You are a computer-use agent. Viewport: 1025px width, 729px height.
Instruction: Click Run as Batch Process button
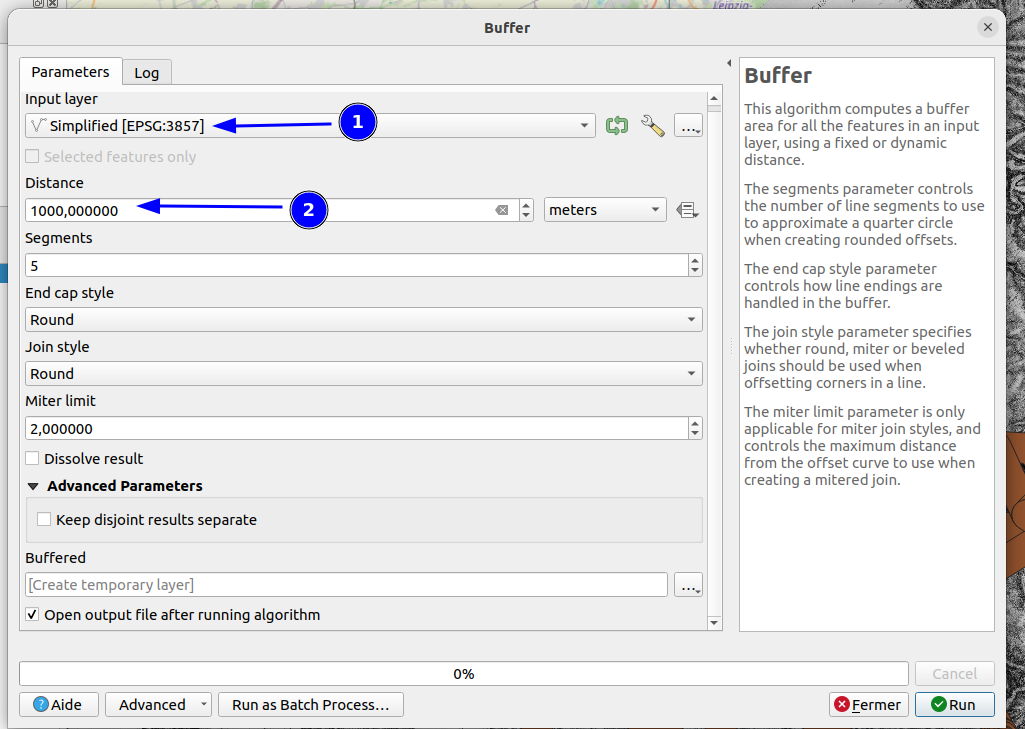point(310,705)
